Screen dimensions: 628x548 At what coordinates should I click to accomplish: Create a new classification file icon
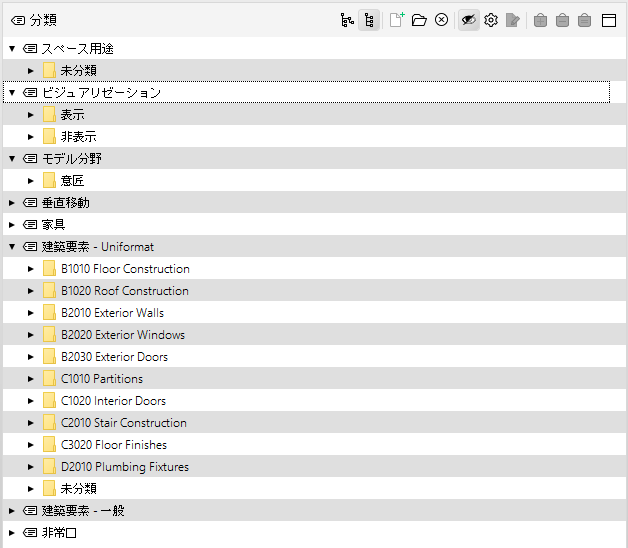click(x=397, y=20)
